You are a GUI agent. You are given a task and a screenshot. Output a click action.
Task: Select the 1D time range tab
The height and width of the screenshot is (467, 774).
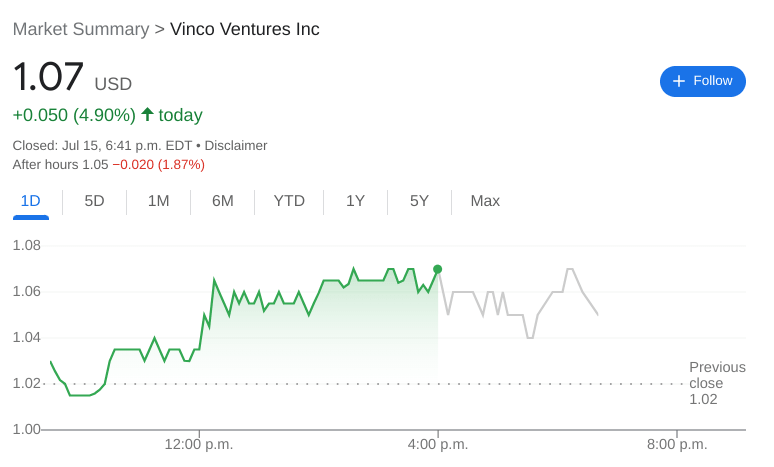tap(31, 201)
